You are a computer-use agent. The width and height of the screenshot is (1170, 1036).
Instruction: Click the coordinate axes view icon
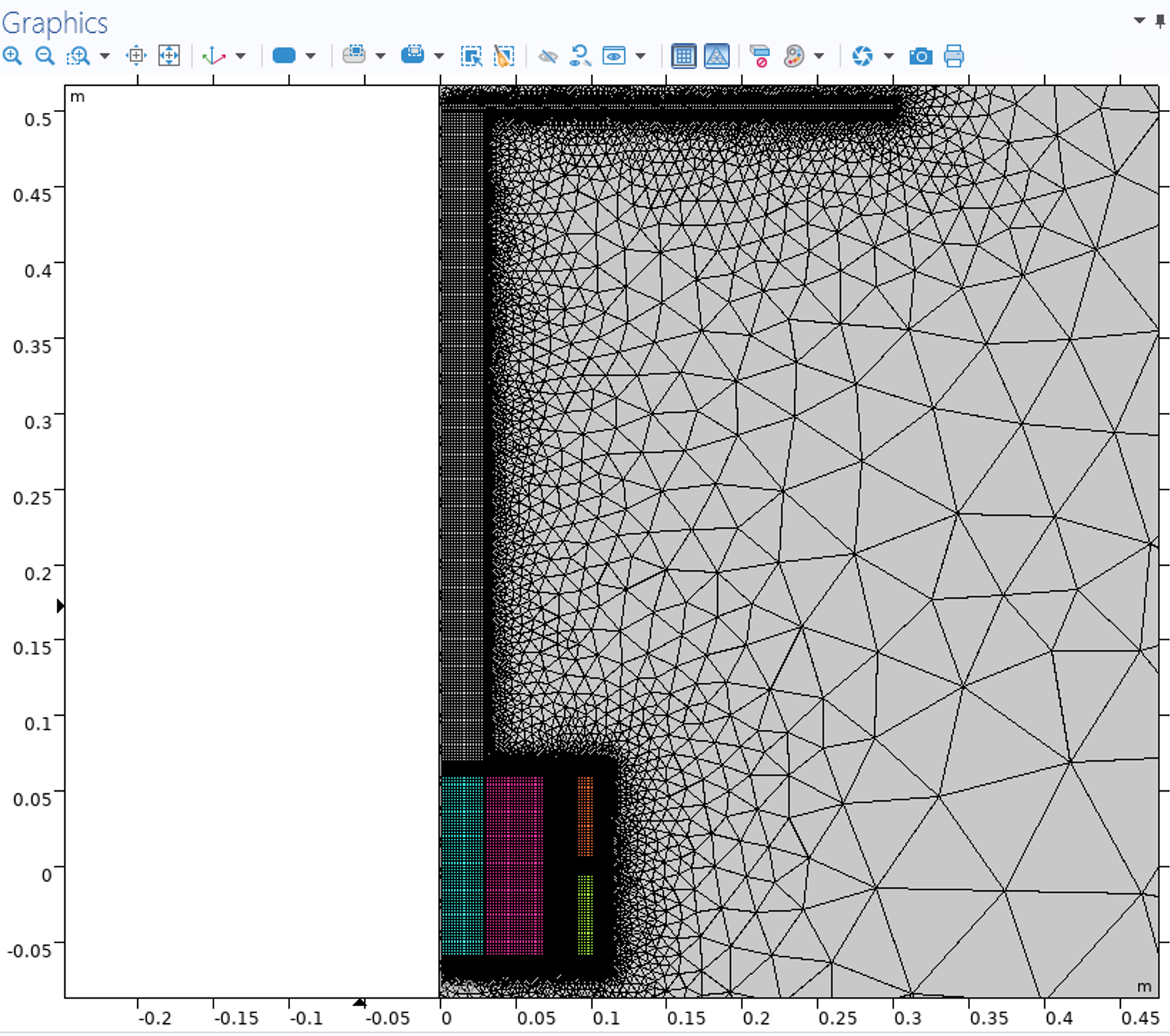point(214,56)
